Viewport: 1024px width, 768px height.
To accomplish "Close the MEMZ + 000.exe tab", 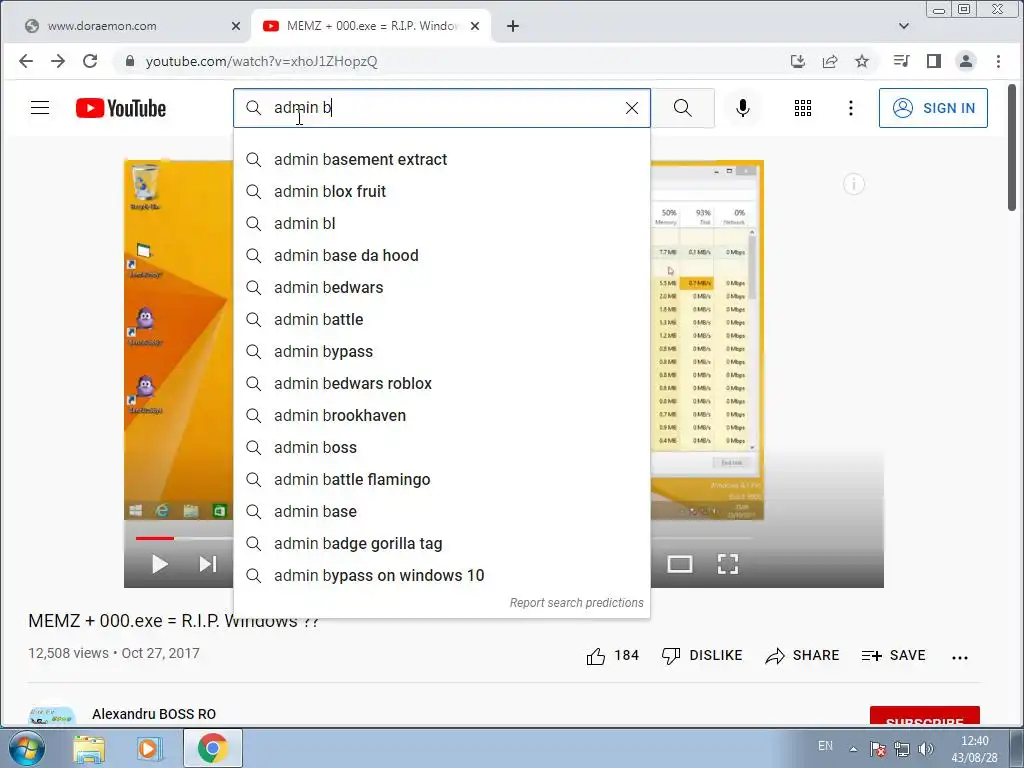I will (x=475, y=26).
